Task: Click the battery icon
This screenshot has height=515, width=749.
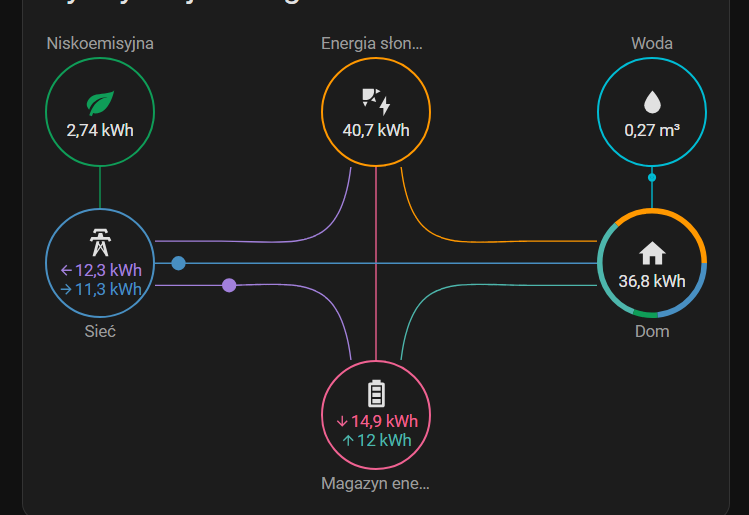Action: pyautogui.click(x=376, y=393)
